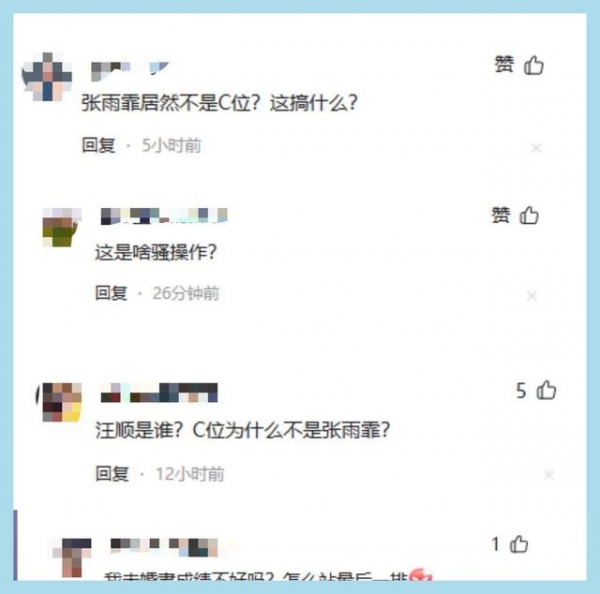Open username above 汪顺是谁 comment

click(x=159, y=393)
